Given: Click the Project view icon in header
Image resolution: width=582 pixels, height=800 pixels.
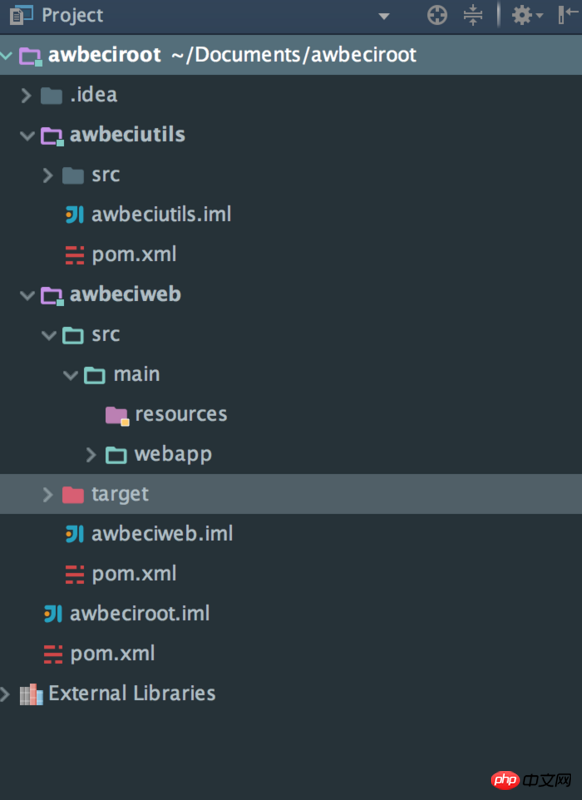Looking at the screenshot, I should click(21, 15).
